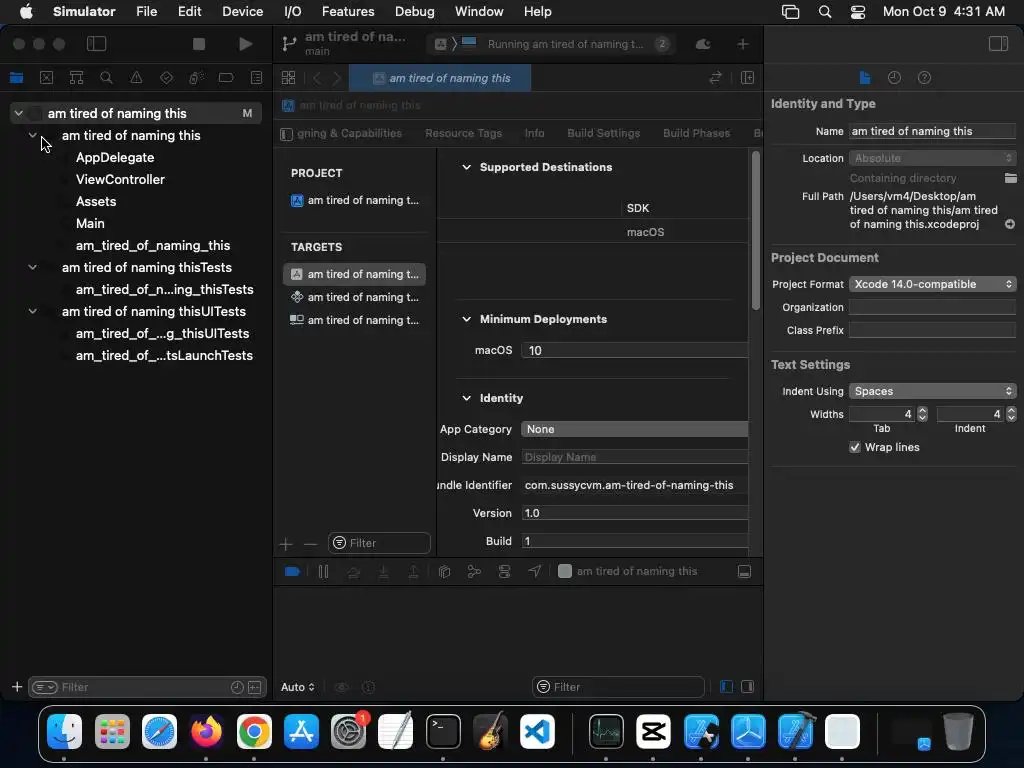This screenshot has width=1024, height=768.
Task: Toggle the Wrap lines checkbox
Action: pos(854,447)
